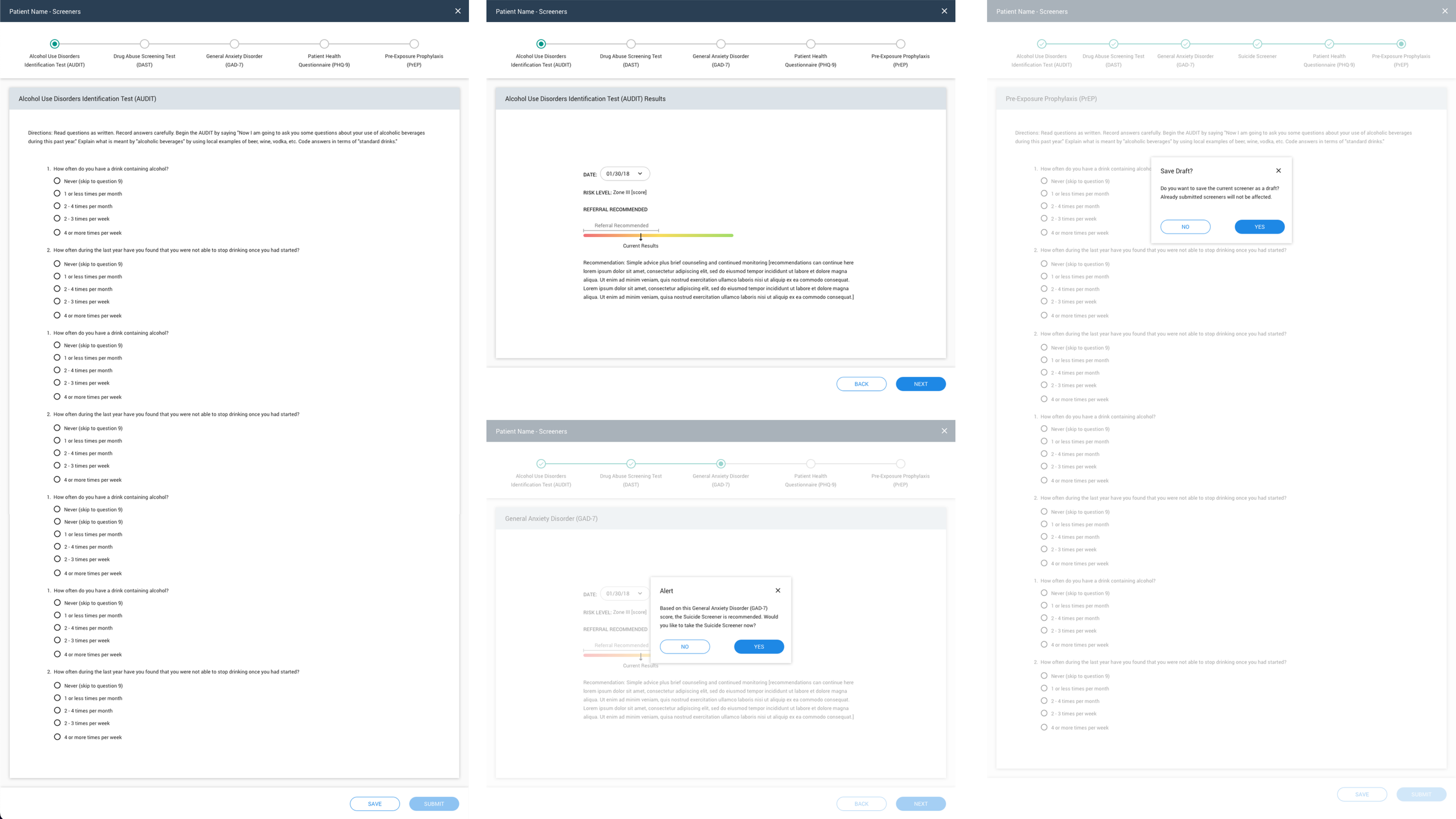Click PHQ-9 step circle in leftmost AUDIT questionnaire window

coord(324,44)
